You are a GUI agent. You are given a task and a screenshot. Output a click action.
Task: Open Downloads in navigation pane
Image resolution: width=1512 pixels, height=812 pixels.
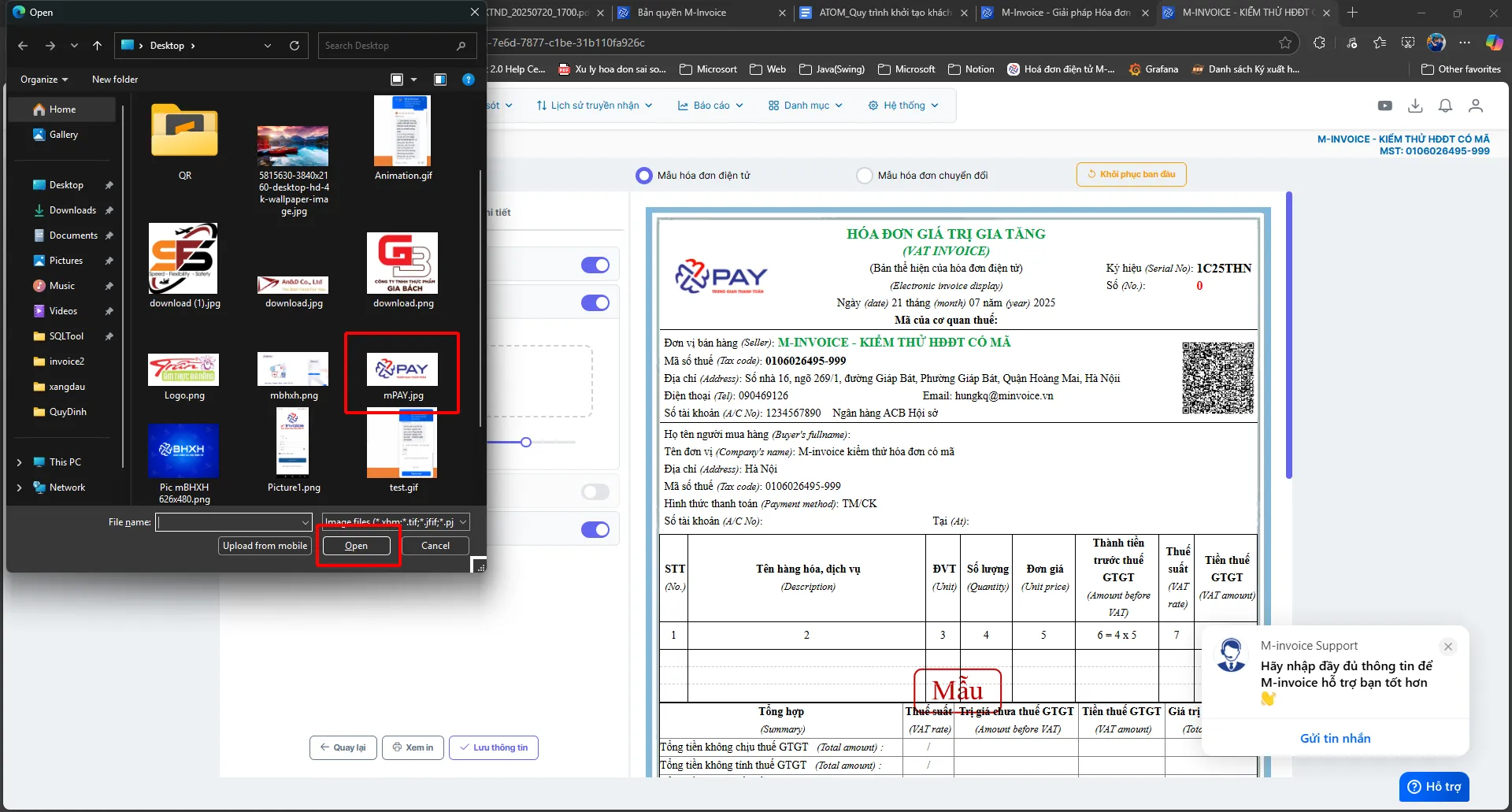point(72,210)
